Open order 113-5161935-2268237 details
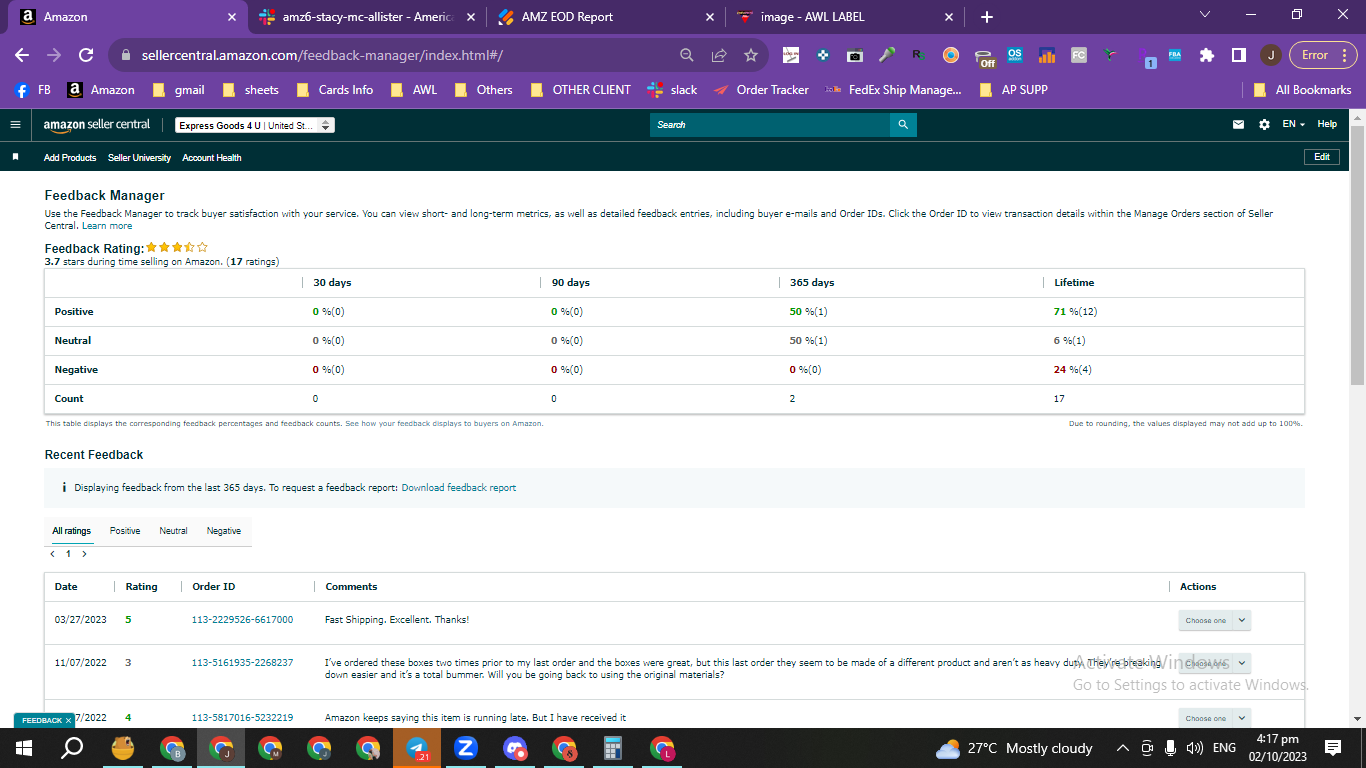 pyautogui.click(x=242, y=662)
